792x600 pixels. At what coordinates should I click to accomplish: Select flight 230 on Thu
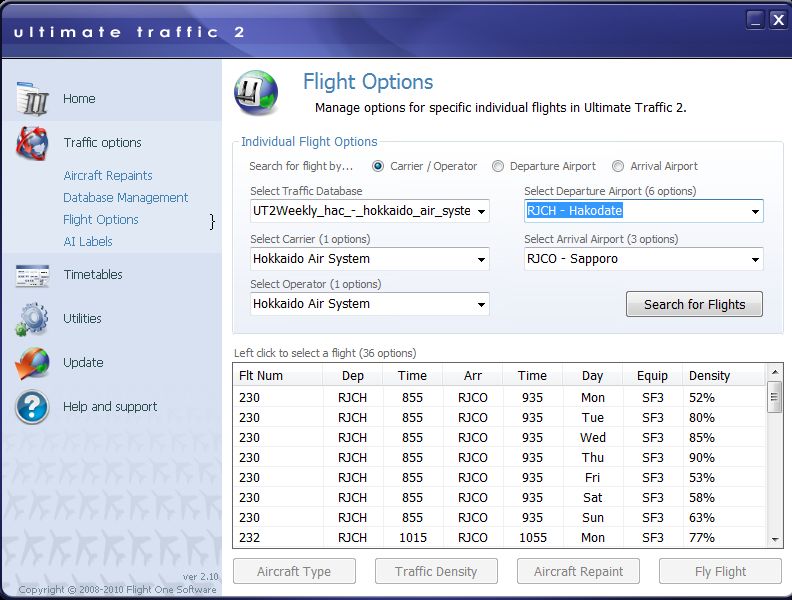point(500,458)
